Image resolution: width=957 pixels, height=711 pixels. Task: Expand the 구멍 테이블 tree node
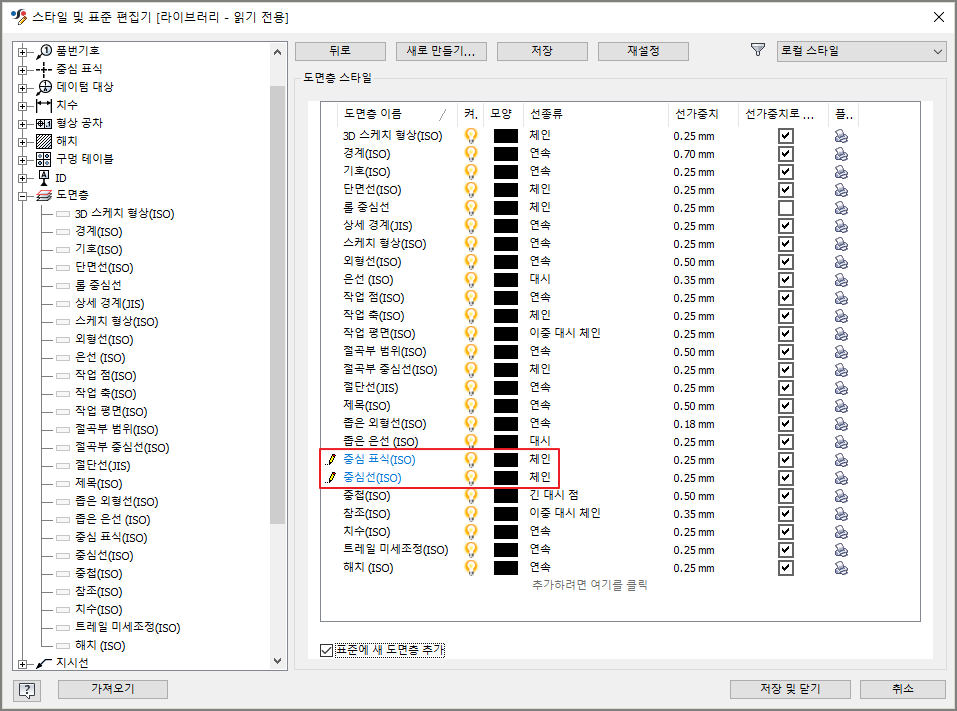[x=23, y=160]
